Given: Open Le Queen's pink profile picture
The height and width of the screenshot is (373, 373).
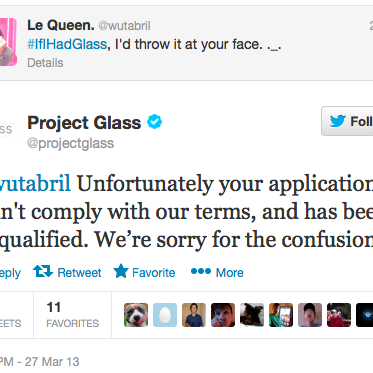Looking at the screenshot, I should [8, 42].
